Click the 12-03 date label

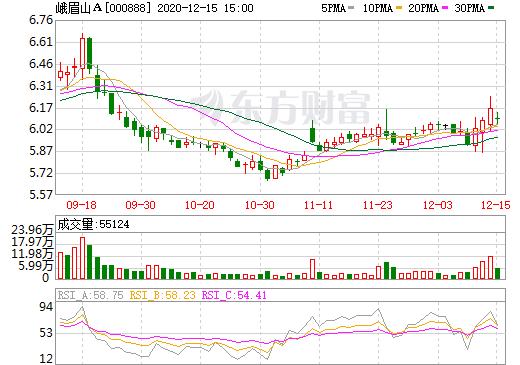tap(438, 205)
